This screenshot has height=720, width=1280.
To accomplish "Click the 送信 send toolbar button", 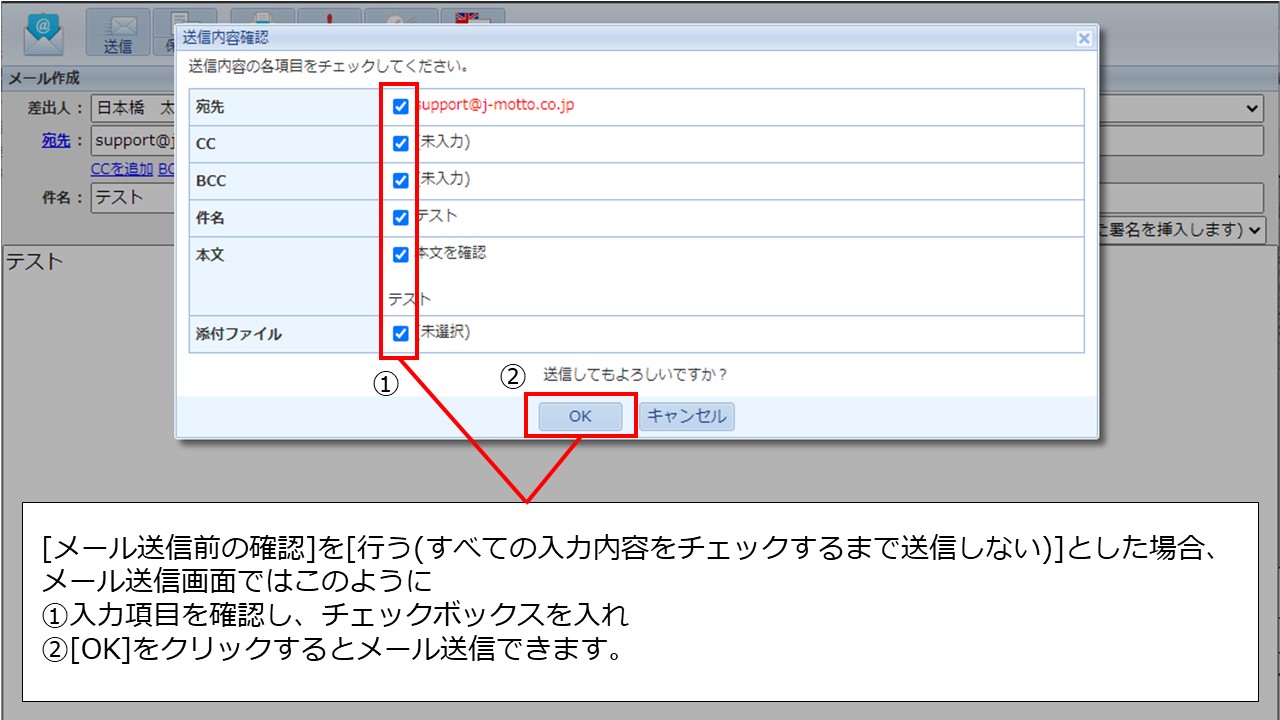I will click(x=118, y=34).
